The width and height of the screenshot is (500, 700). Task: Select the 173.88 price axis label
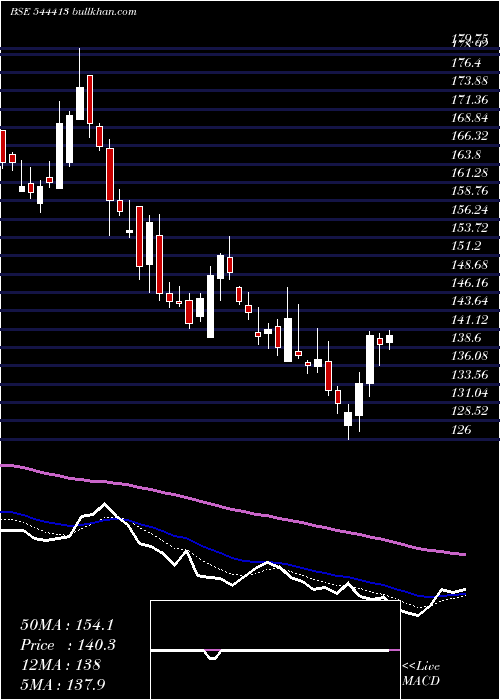470,81
